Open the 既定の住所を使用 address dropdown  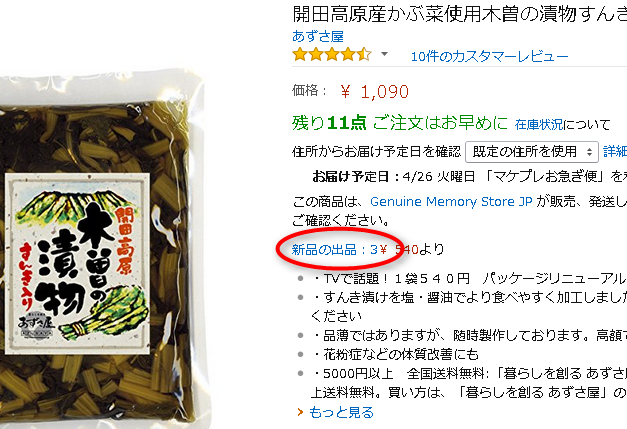tap(532, 152)
